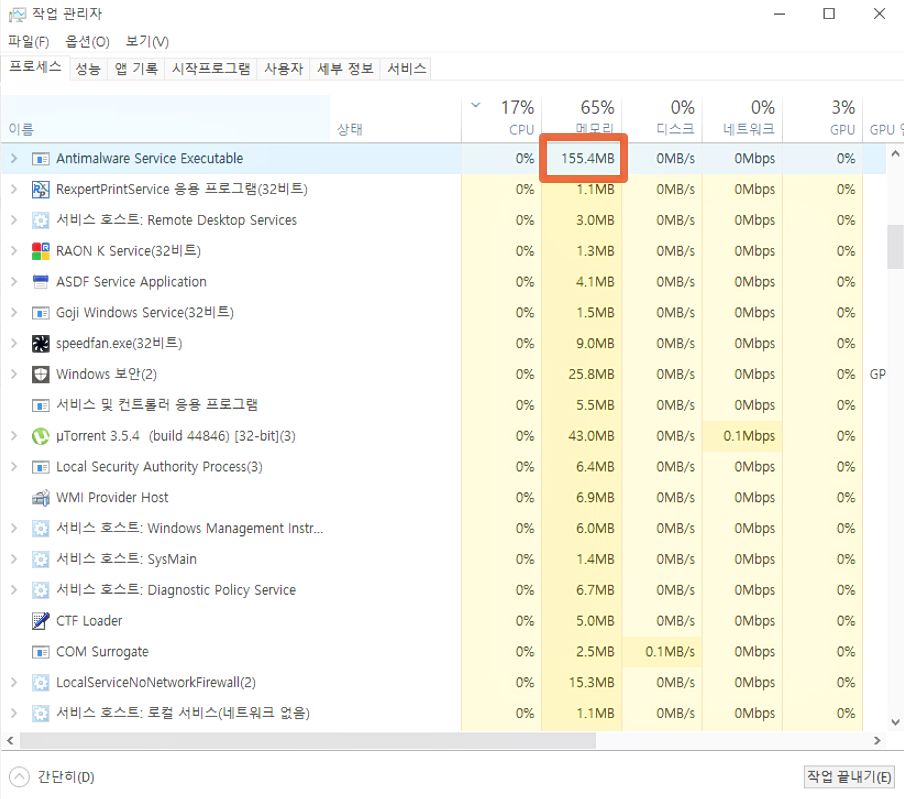Click the µTorrent green icon
Viewport: 904px width, 799px height.
[x=40, y=436]
